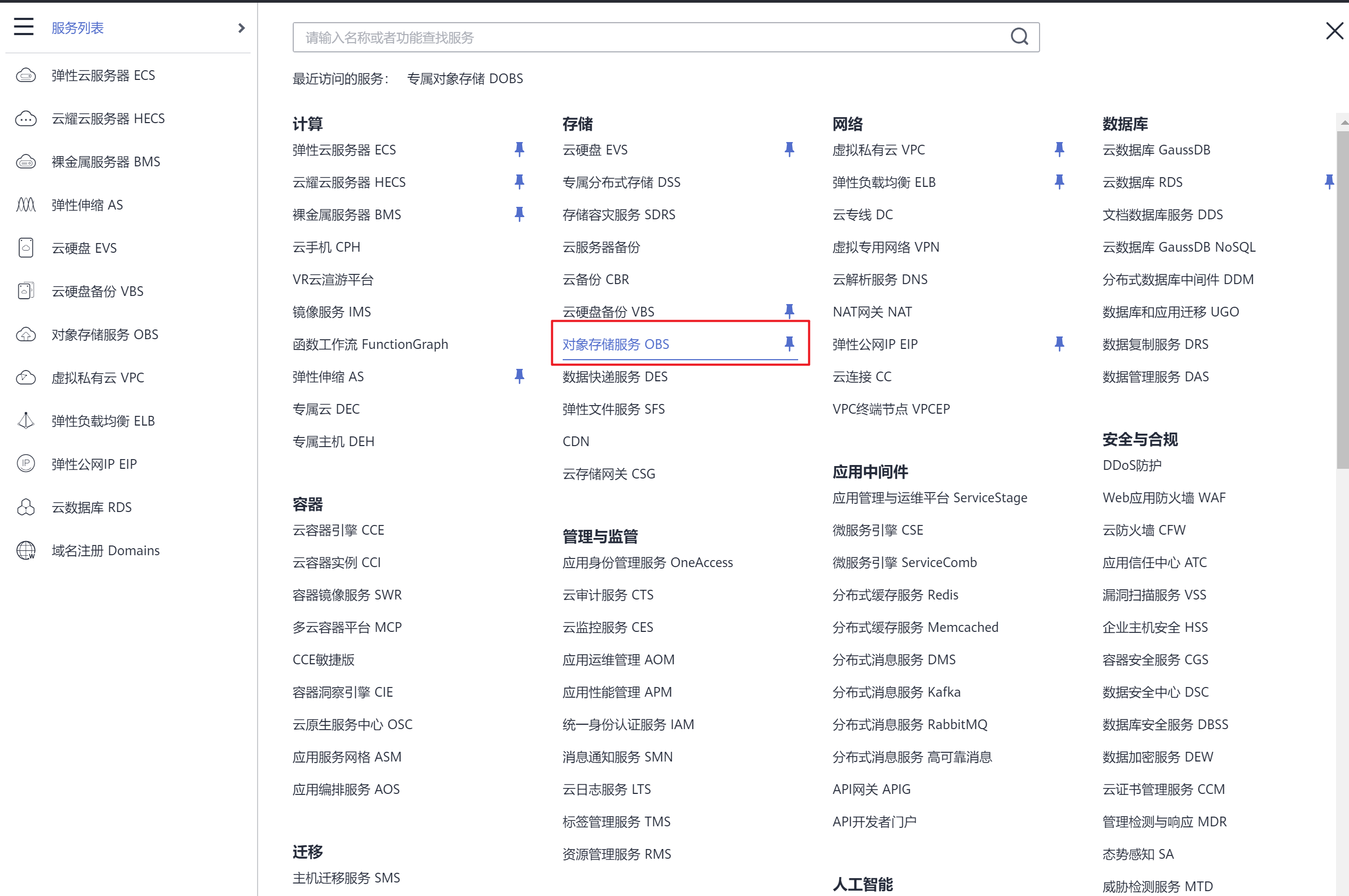Open the CDN service link
Screen dimensions: 1349x896
(575, 442)
